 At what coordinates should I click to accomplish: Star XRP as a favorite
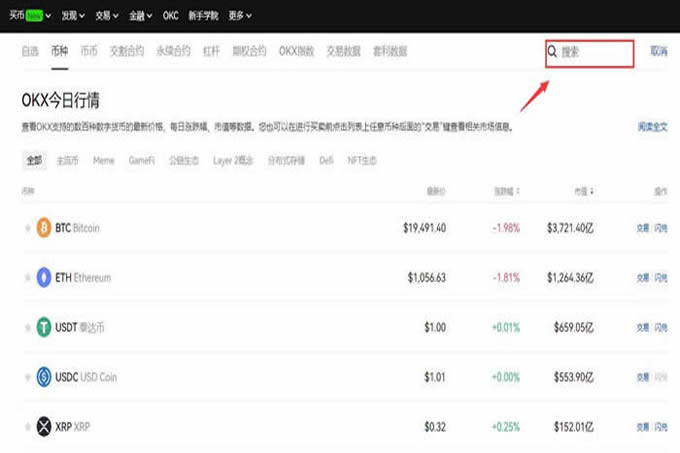(27, 426)
